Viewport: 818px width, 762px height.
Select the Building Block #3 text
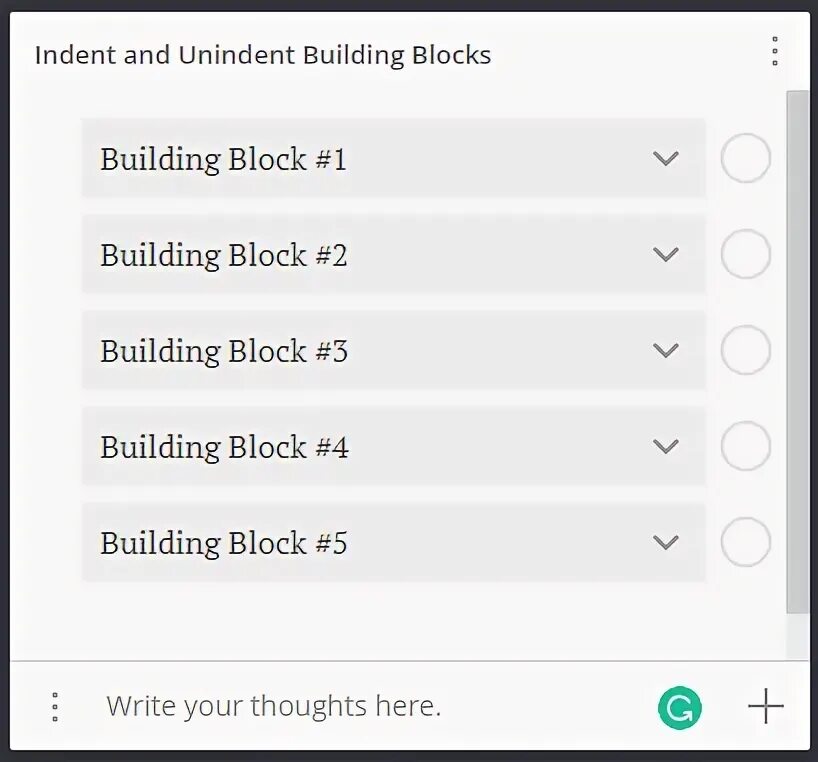[223, 351]
